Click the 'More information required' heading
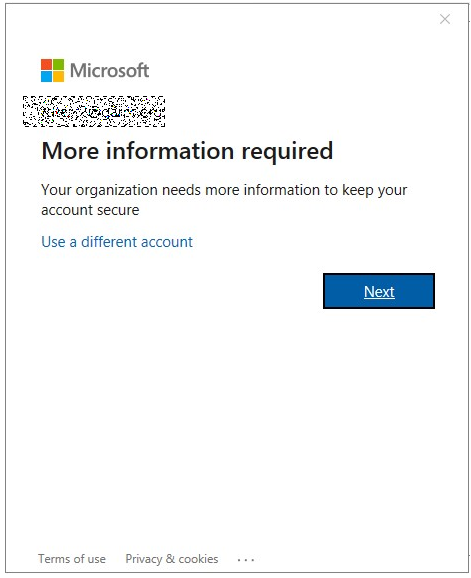Image resolution: width=471 pixels, height=578 pixels. pos(187,151)
